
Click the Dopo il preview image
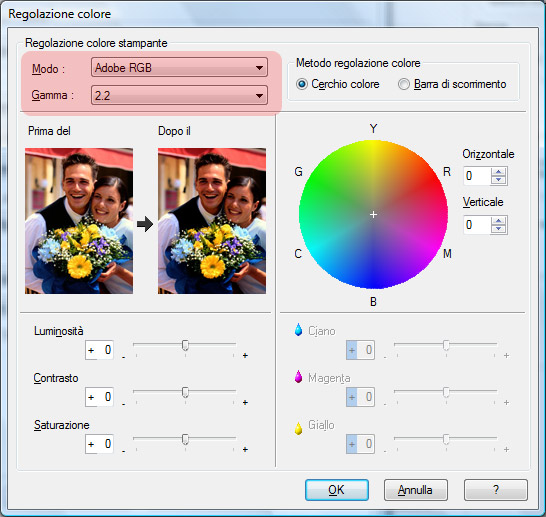212,221
